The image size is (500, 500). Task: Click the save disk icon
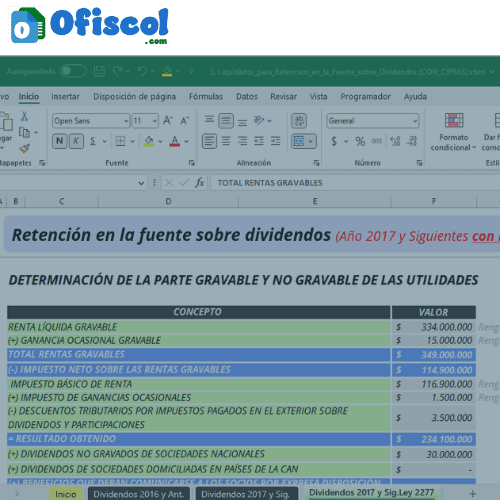coord(99,71)
